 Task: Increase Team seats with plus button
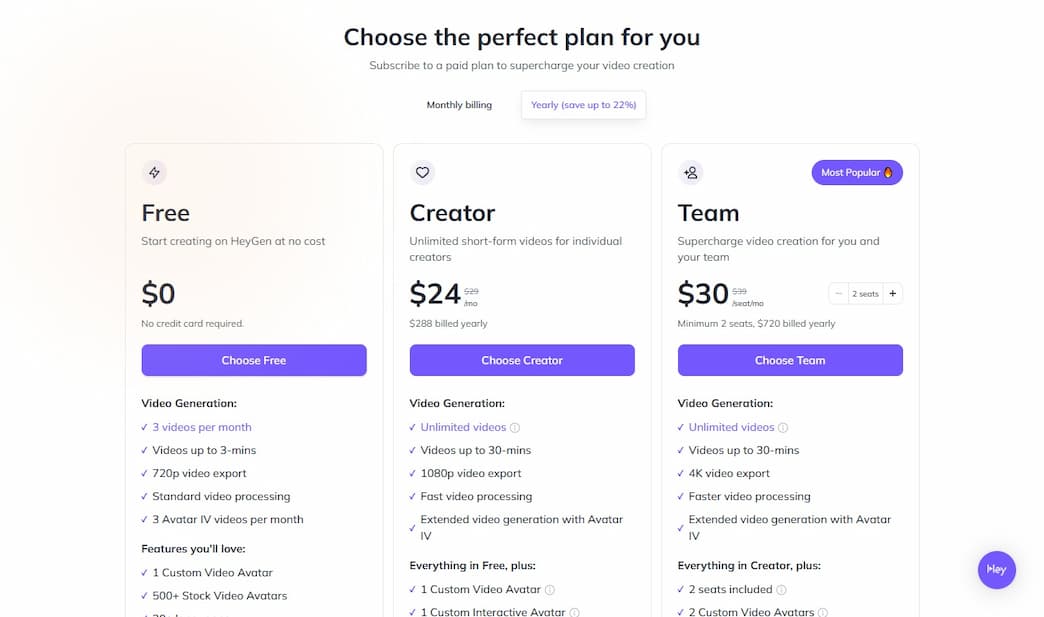click(892, 294)
